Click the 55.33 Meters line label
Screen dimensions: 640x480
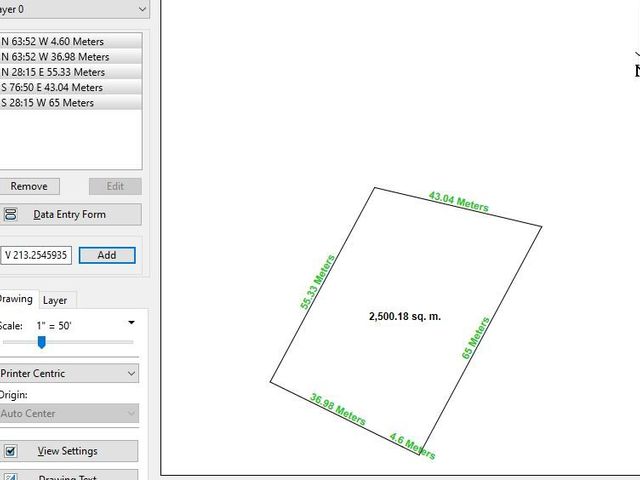(318, 282)
